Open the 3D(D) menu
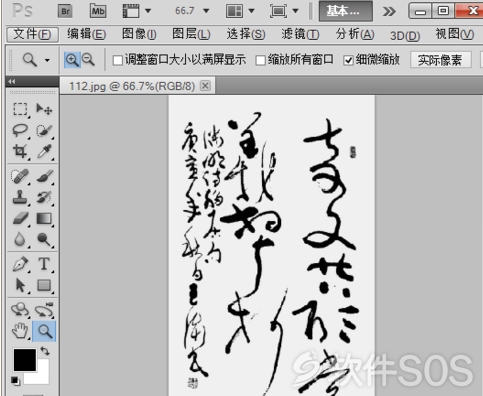The width and height of the screenshot is (483, 396). (x=405, y=35)
